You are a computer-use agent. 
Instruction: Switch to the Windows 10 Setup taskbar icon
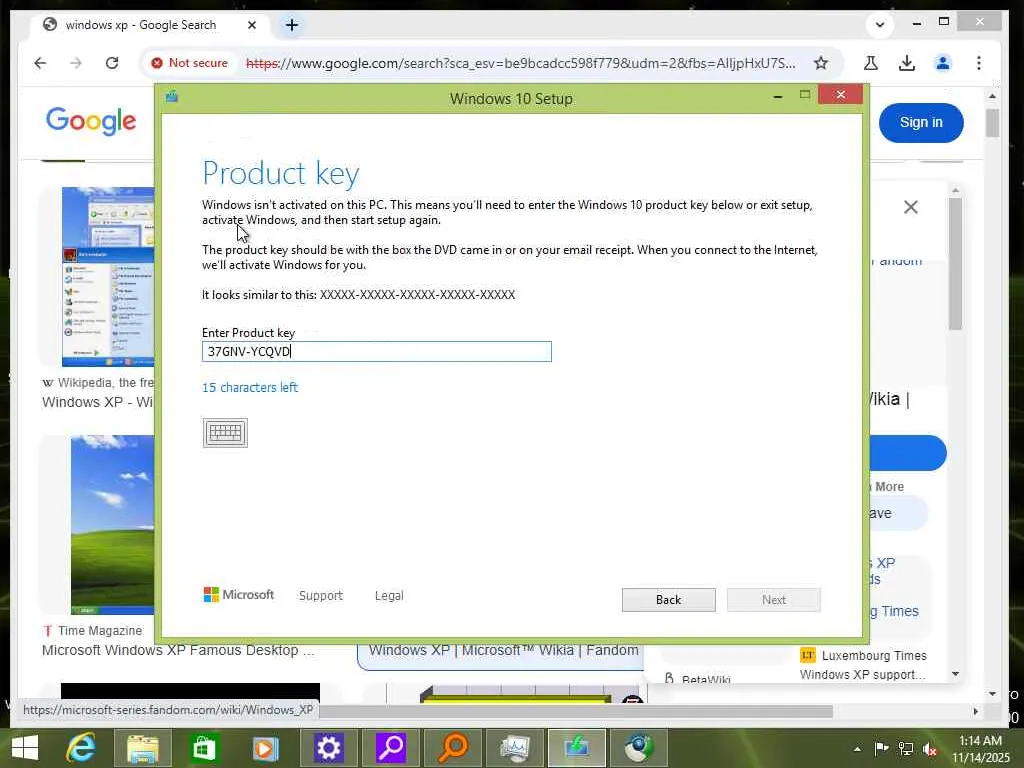pyautogui.click(x=577, y=748)
